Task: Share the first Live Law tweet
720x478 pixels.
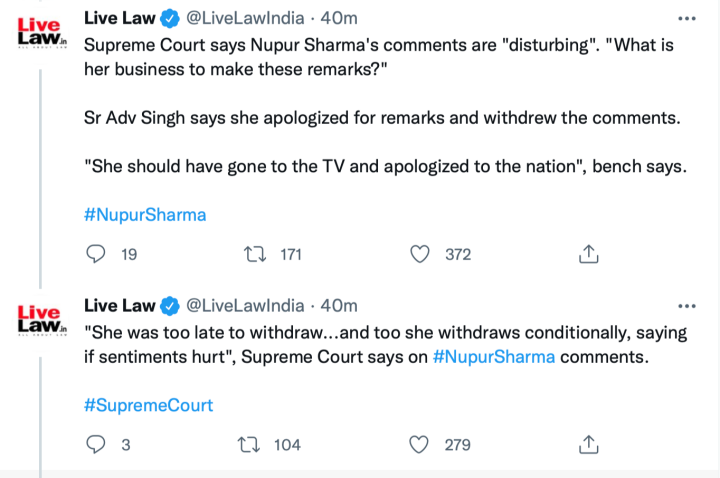Action: click(x=589, y=254)
